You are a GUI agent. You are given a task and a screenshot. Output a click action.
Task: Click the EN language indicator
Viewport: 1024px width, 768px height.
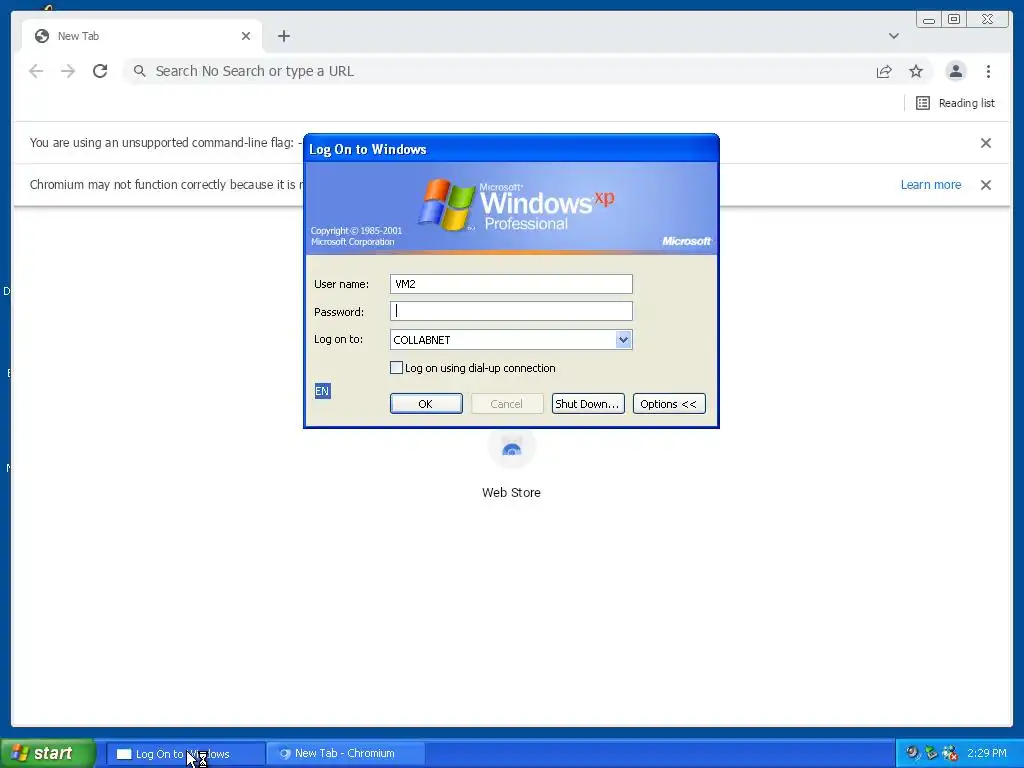point(323,391)
